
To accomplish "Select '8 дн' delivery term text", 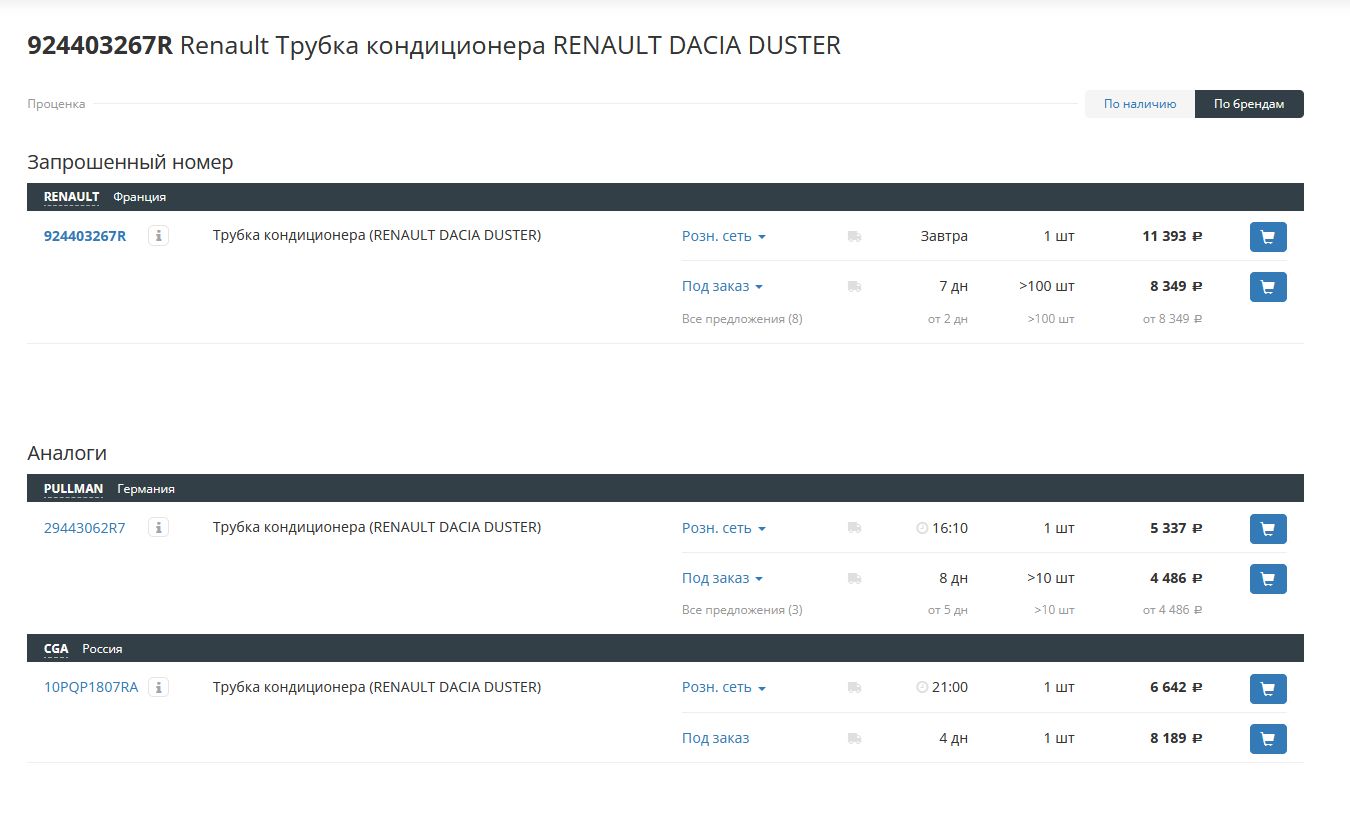I will click(x=954, y=578).
